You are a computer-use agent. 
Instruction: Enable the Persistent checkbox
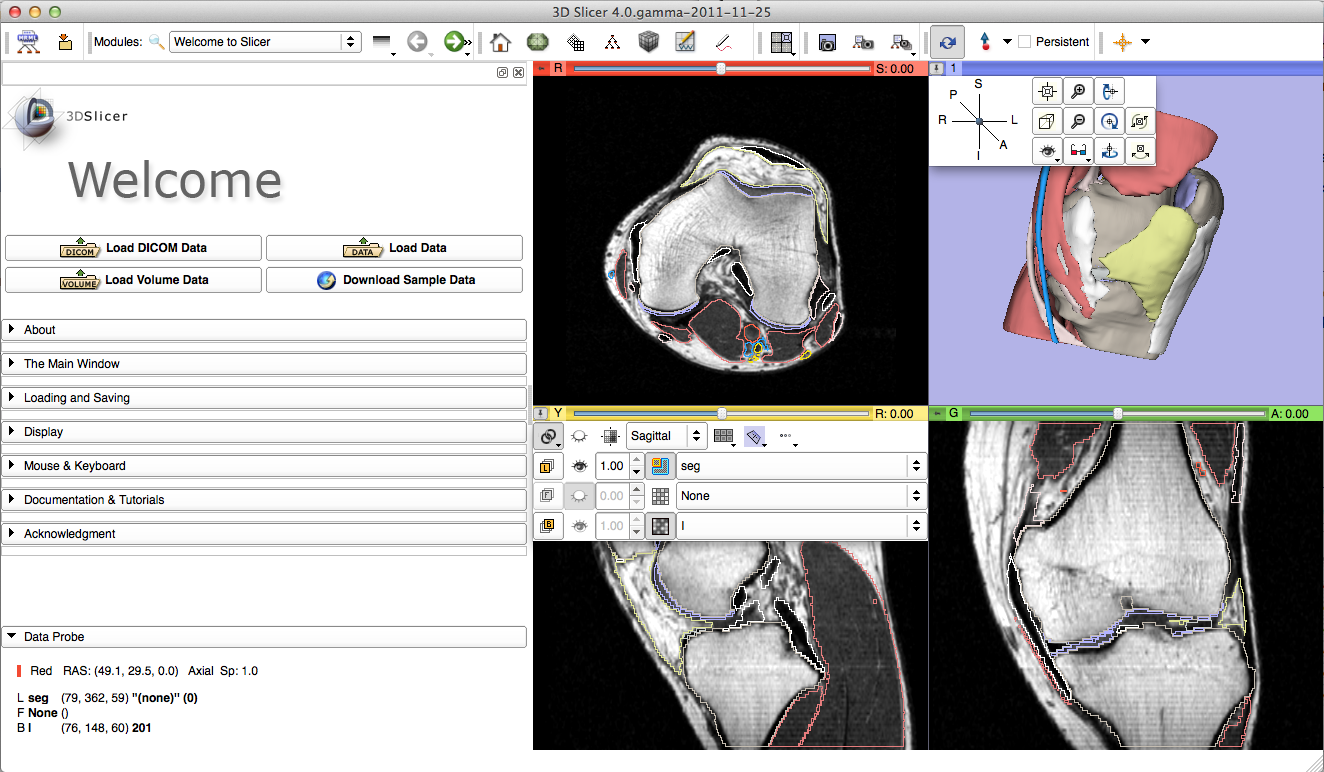[x=1024, y=42]
